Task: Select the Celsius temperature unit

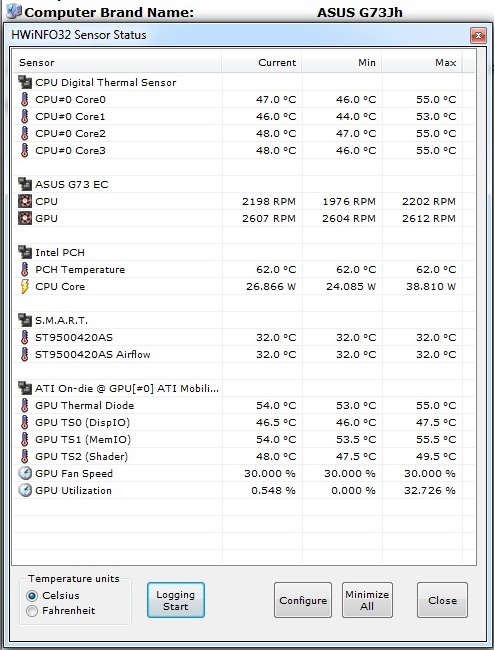Action: pos(32,596)
